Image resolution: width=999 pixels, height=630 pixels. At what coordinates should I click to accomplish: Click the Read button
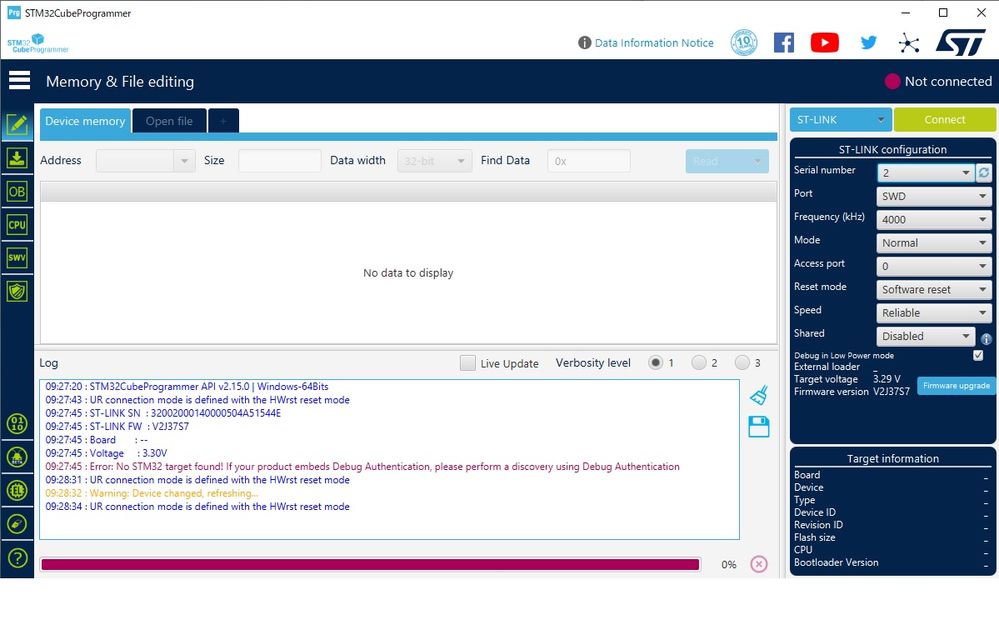click(x=727, y=161)
